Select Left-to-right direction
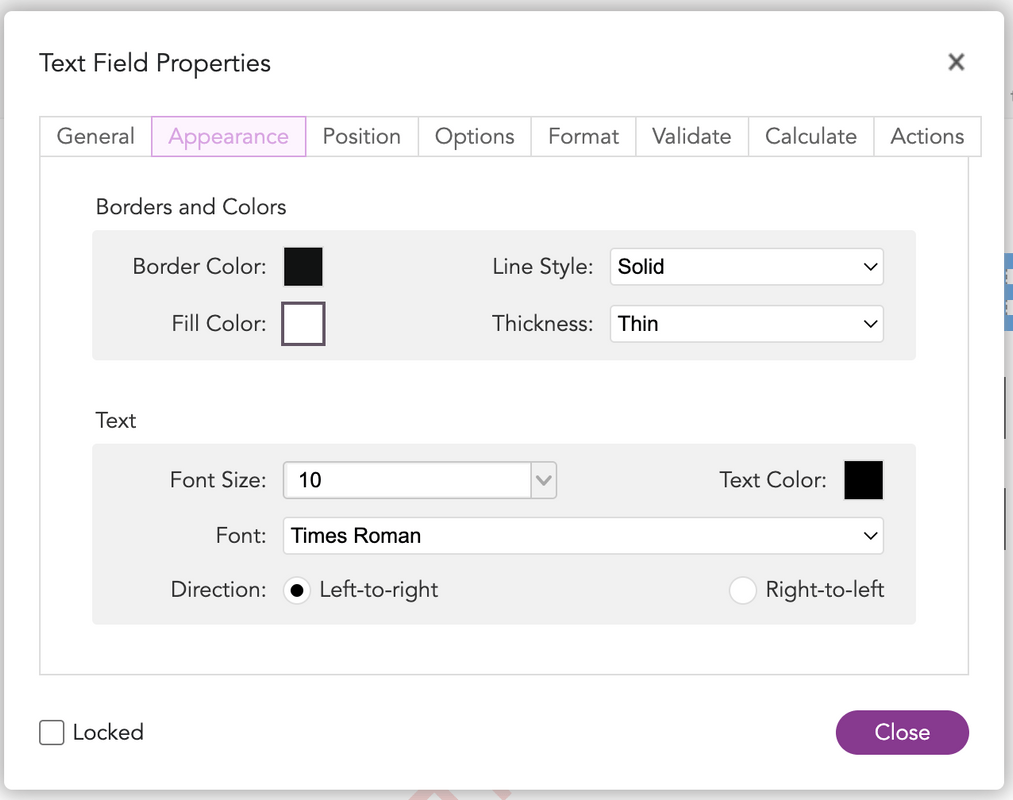Viewport: 1013px width, 800px height. tap(297, 590)
